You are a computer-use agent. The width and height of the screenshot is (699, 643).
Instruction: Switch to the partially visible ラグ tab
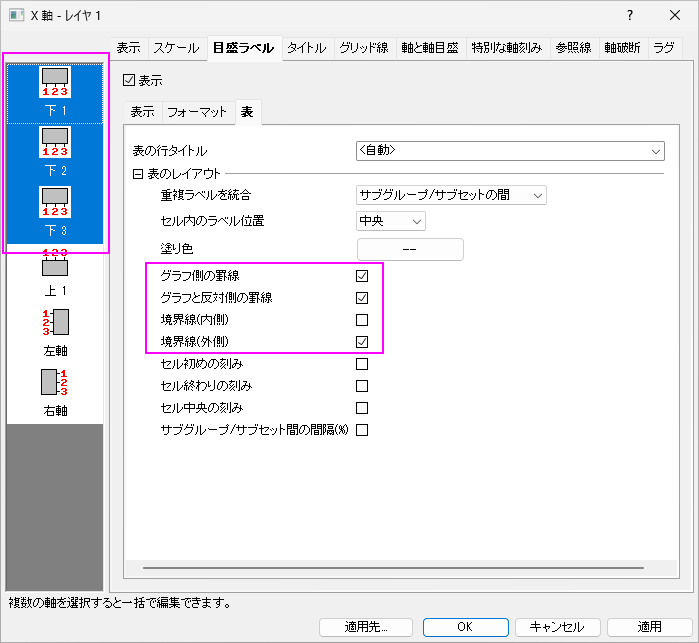pyautogui.click(x=664, y=48)
